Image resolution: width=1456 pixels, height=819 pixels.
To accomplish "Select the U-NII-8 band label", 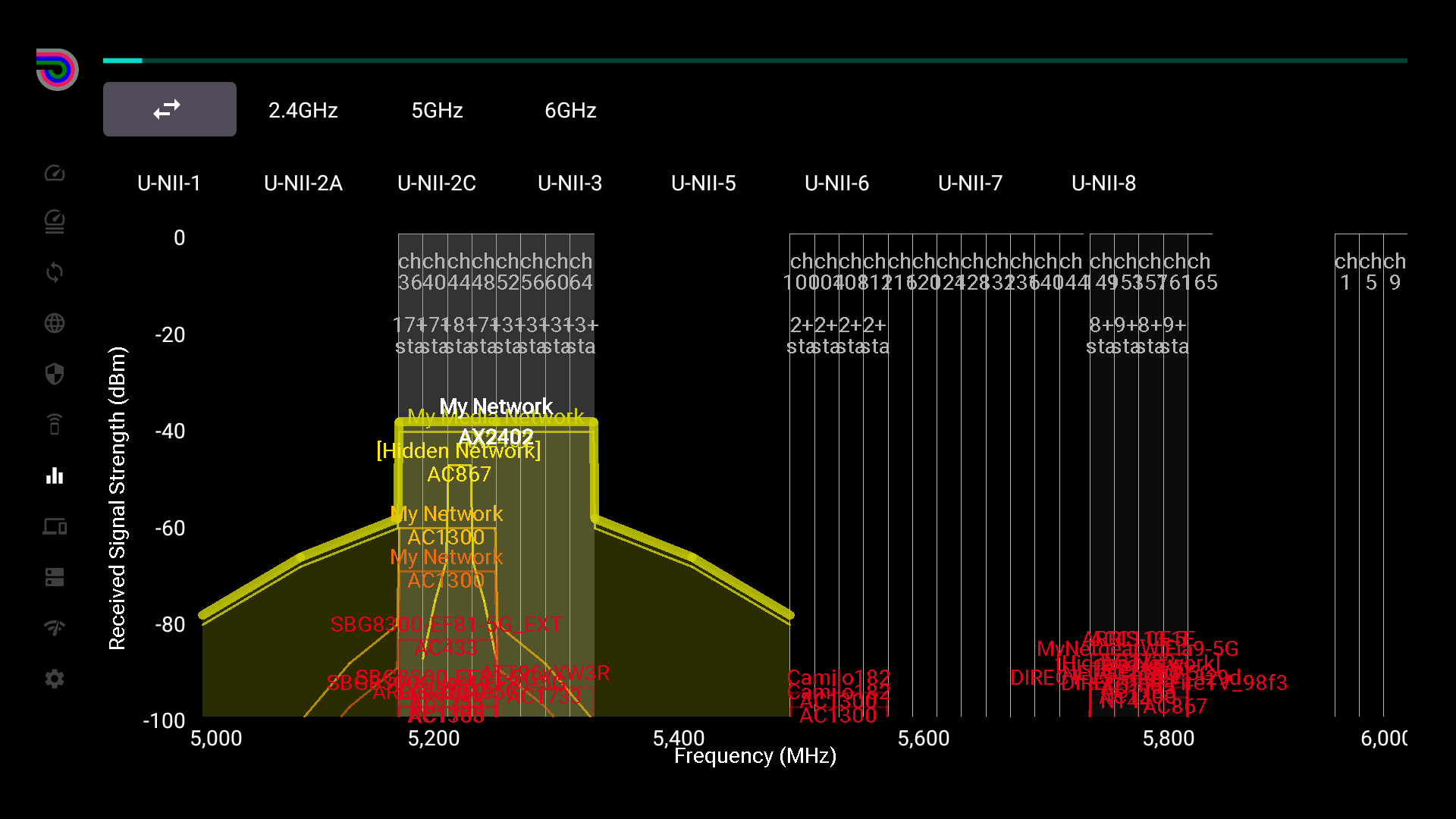I will (1103, 182).
